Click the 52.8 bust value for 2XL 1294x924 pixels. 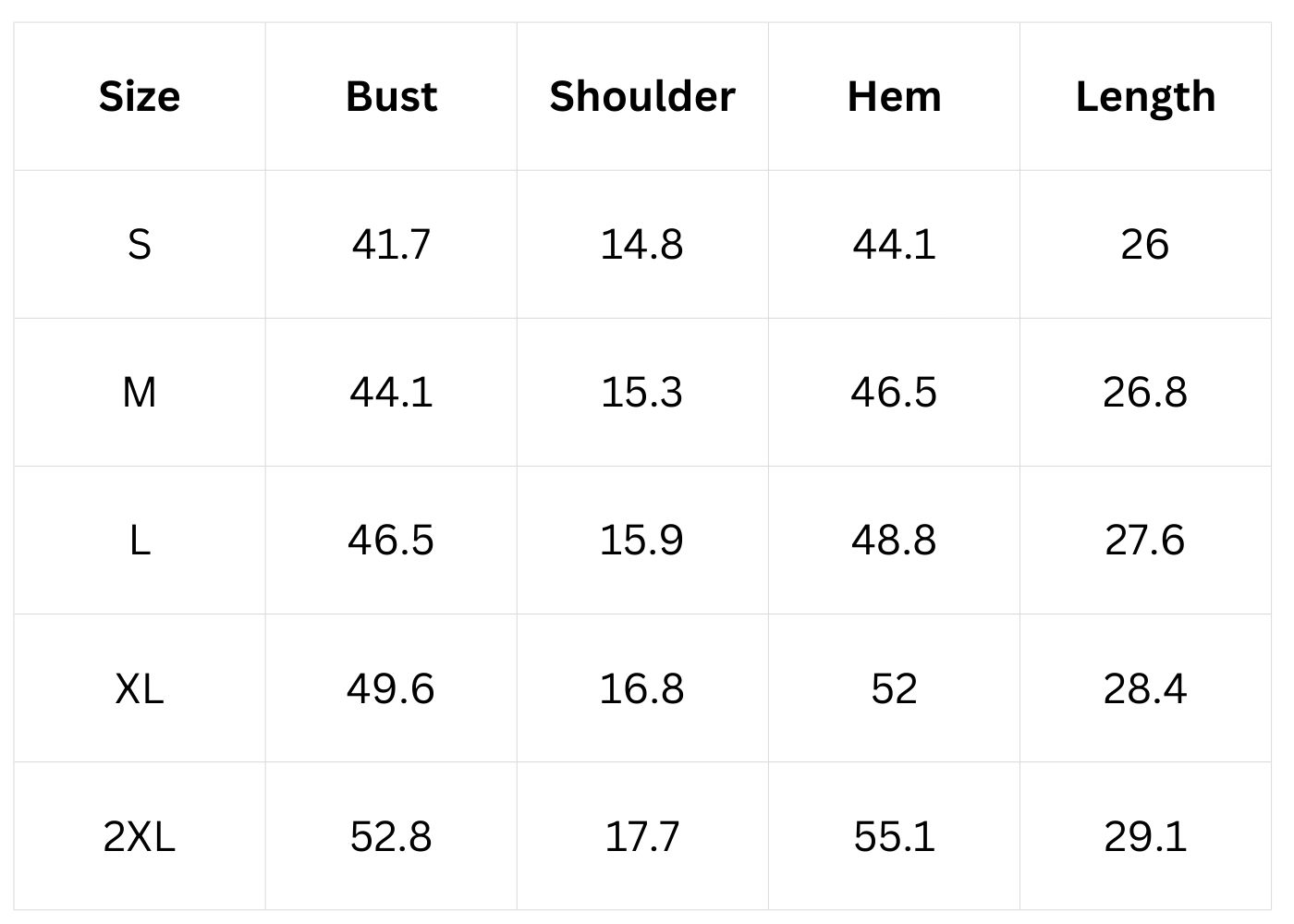click(x=391, y=836)
